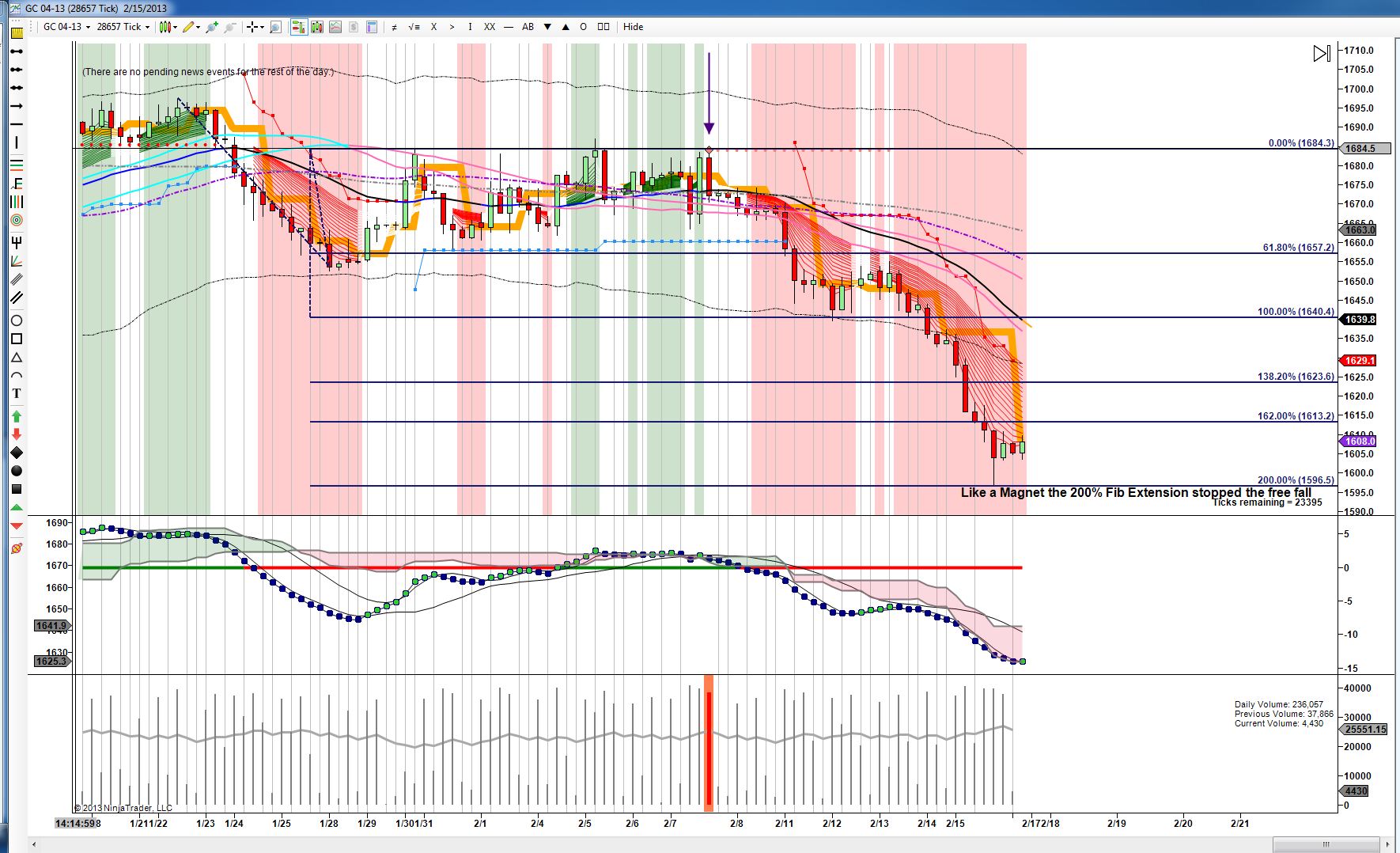Select the green arrow up marker
Image resolution: width=1400 pixels, height=853 pixels.
point(15,416)
